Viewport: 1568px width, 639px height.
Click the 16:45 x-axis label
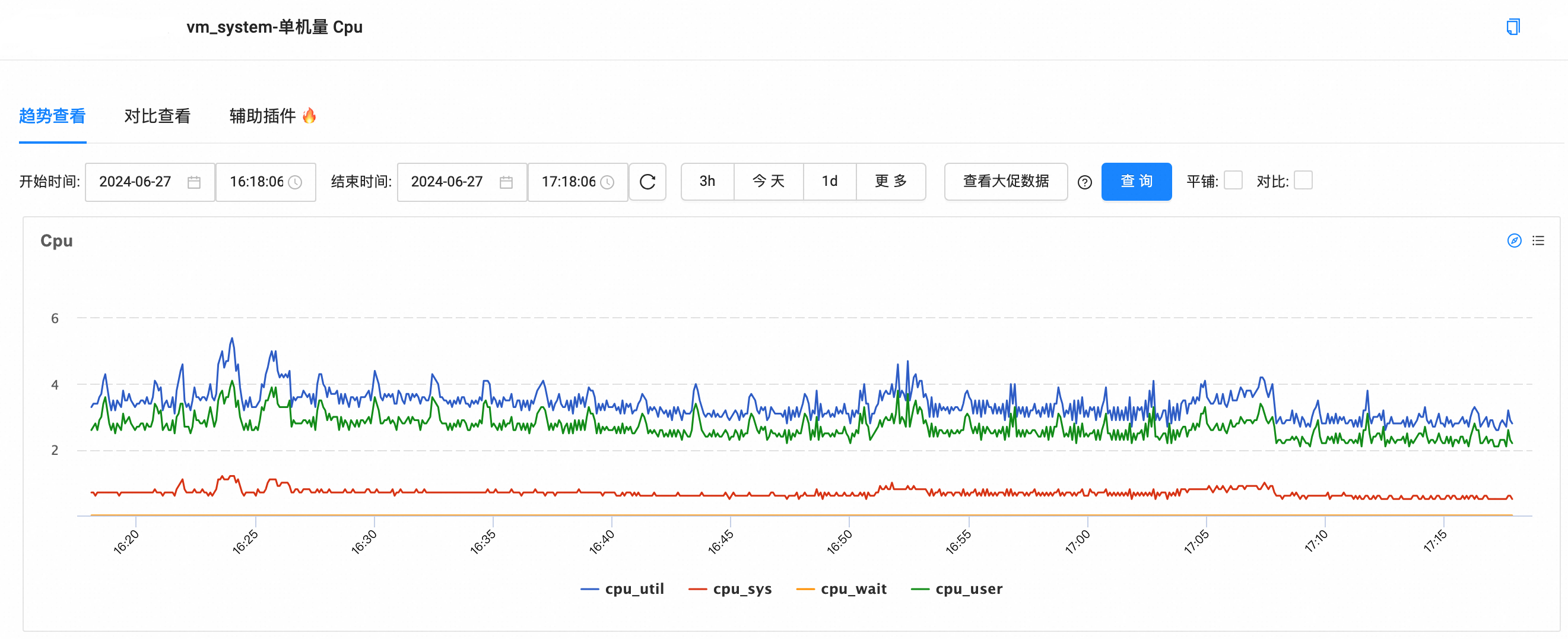pos(720,542)
